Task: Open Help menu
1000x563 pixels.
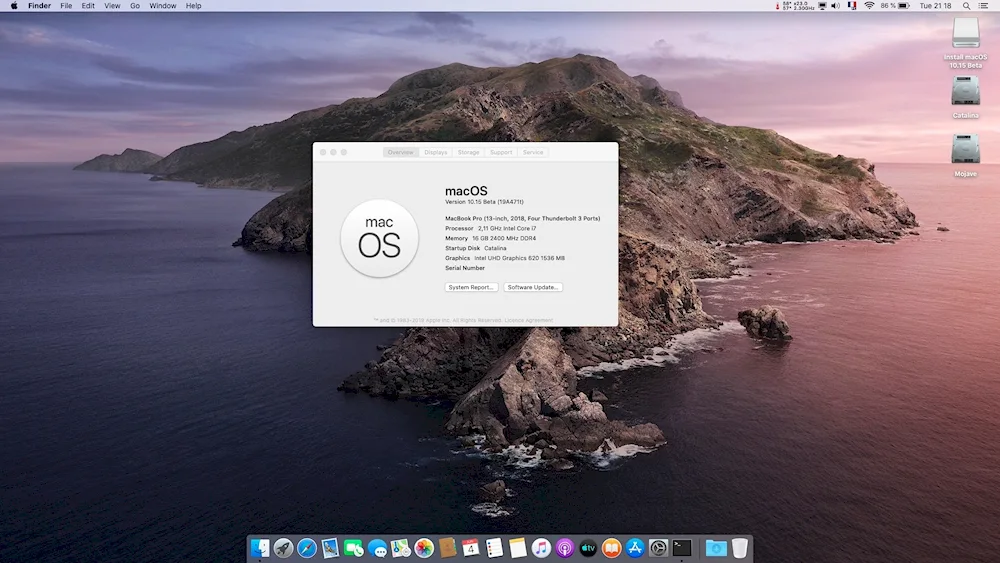Action: (193, 6)
